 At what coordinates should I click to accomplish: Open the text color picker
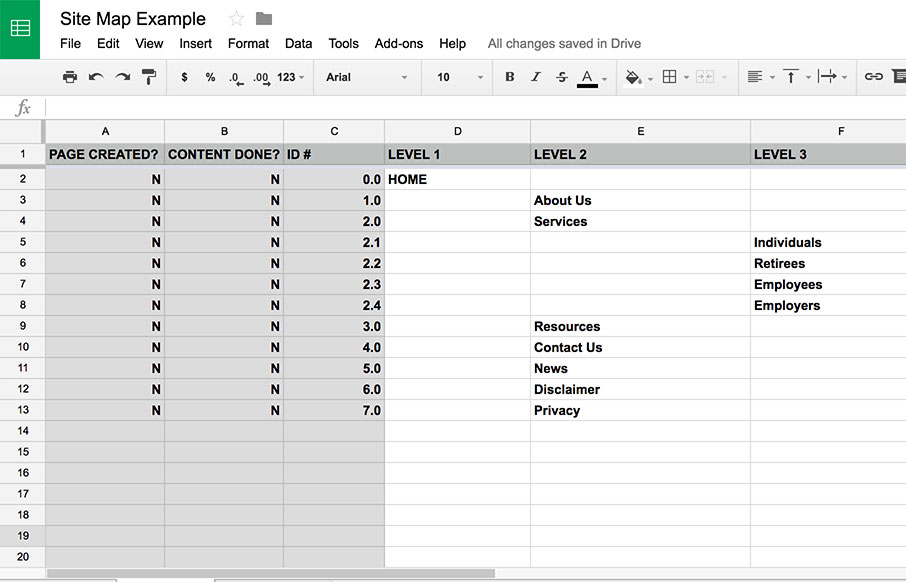pyautogui.click(x=587, y=78)
